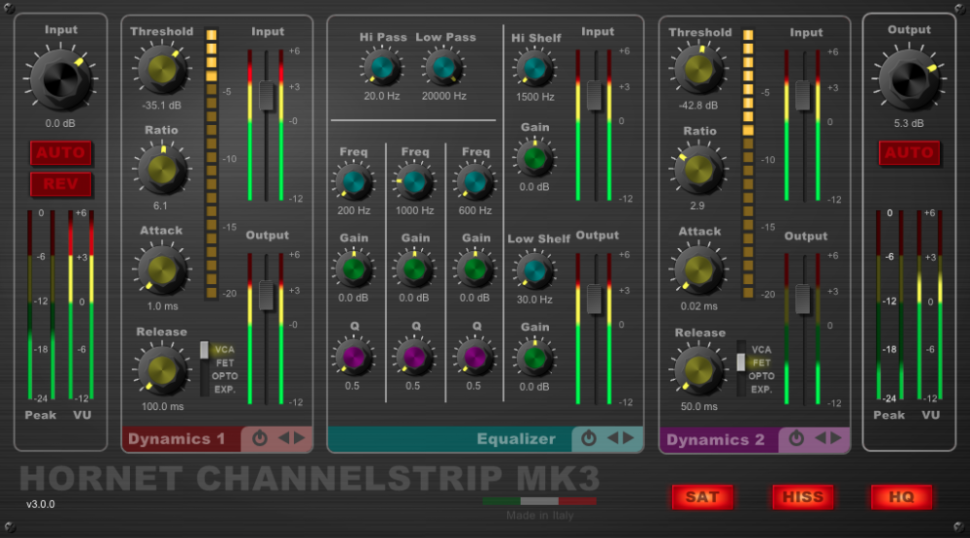Screen dimensions: 970x538
Task: Move Dynamics 2 module right with arrow
Action: [834, 439]
